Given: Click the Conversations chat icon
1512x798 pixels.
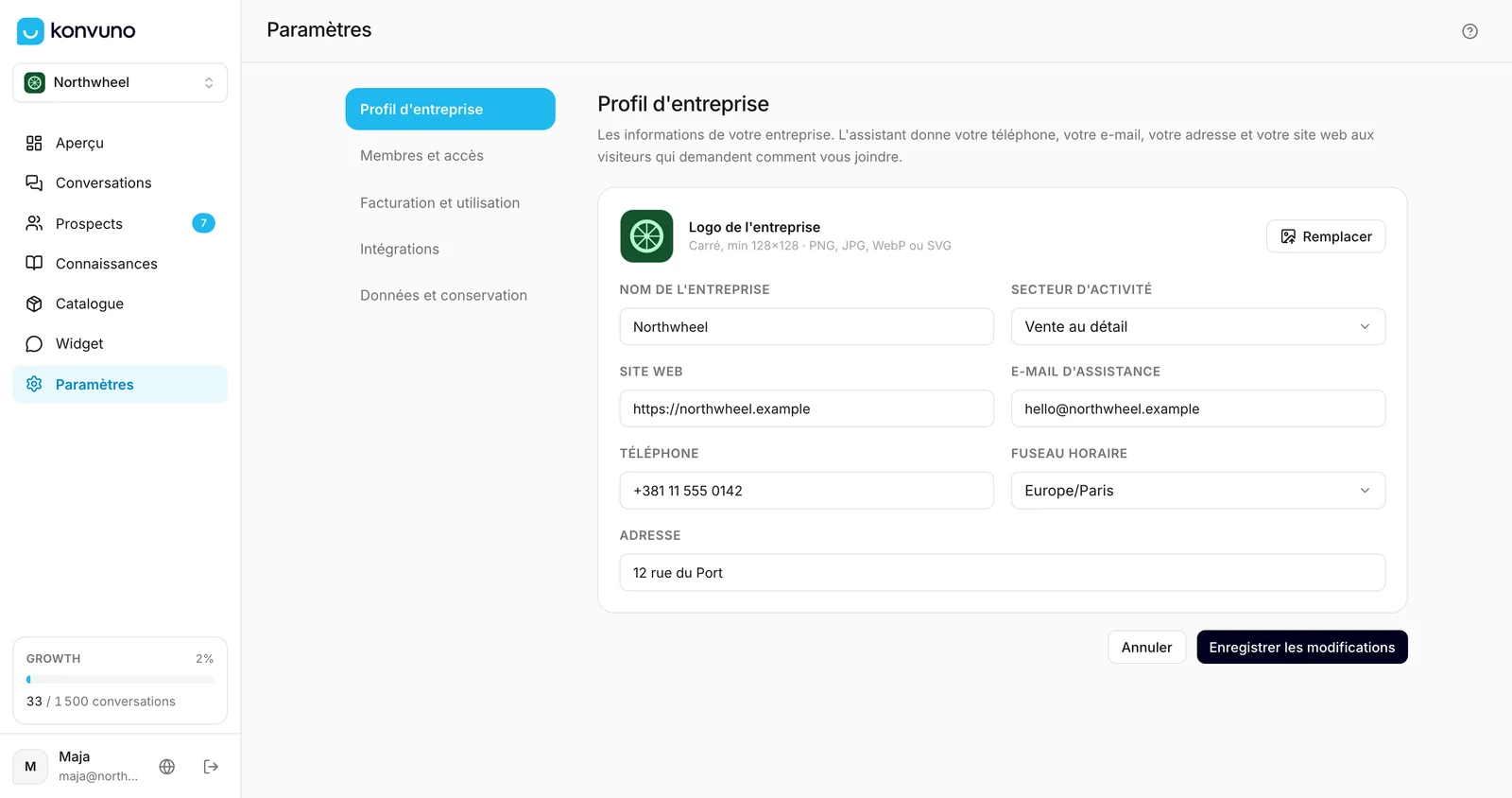Looking at the screenshot, I should [34, 182].
